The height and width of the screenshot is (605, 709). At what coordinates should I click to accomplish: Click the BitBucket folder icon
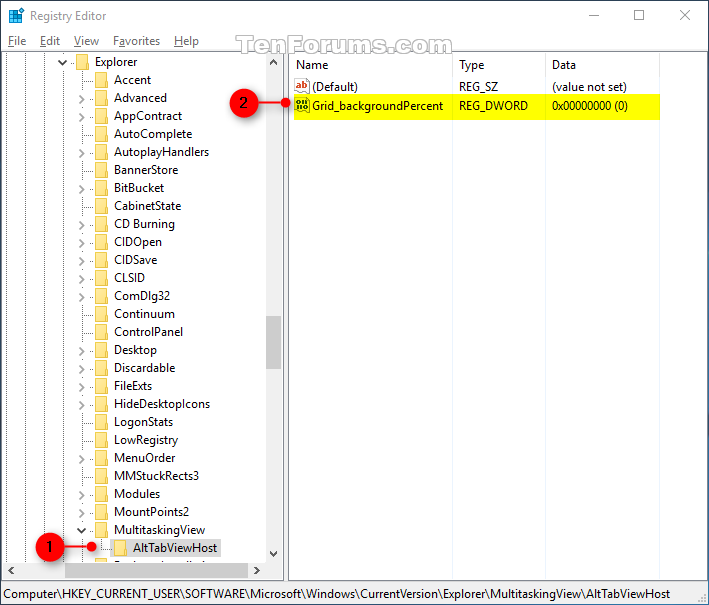coord(102,188)
